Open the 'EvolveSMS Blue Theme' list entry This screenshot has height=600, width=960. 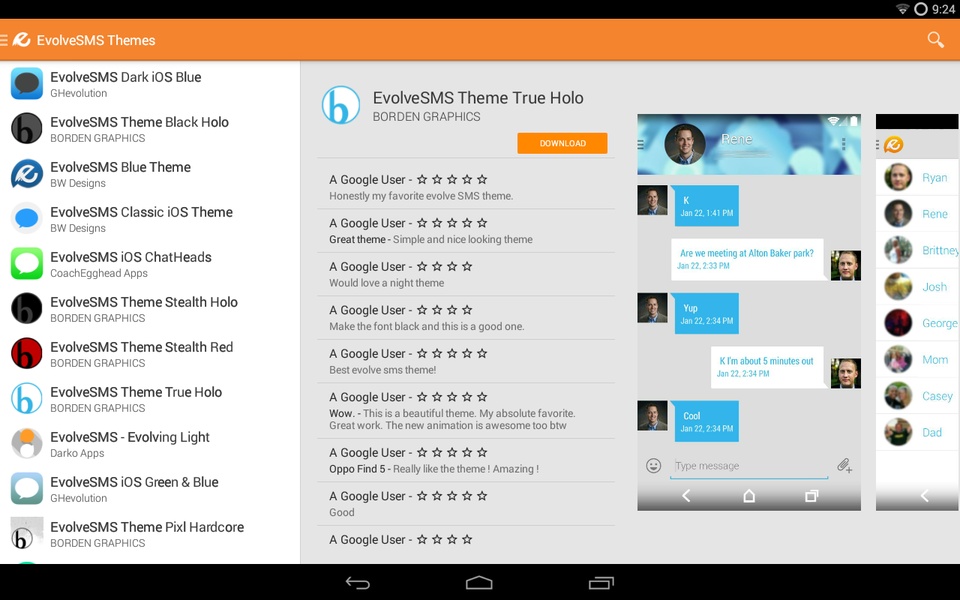(x=150, y=173)
